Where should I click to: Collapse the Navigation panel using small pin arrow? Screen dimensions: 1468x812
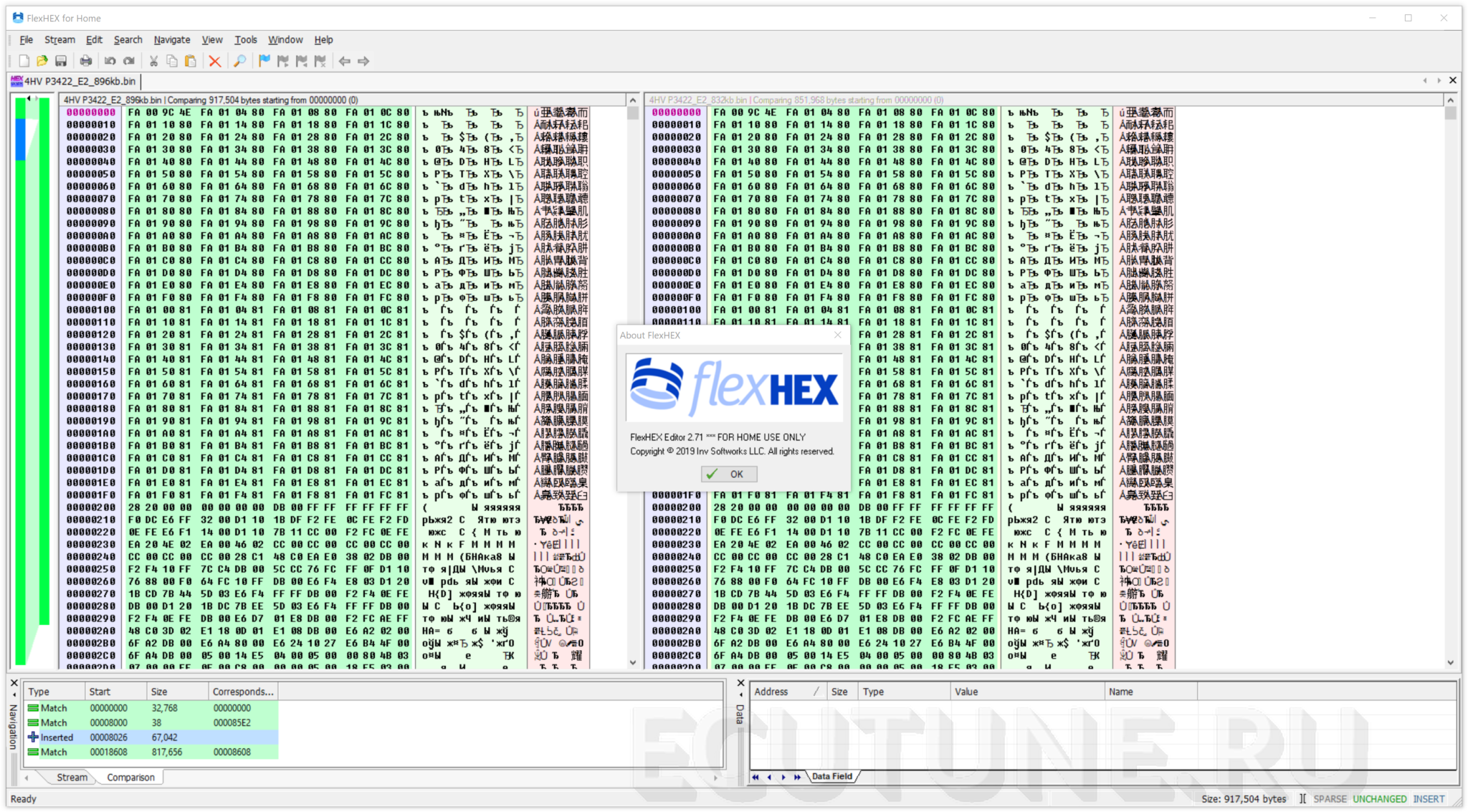click(14, 694)
